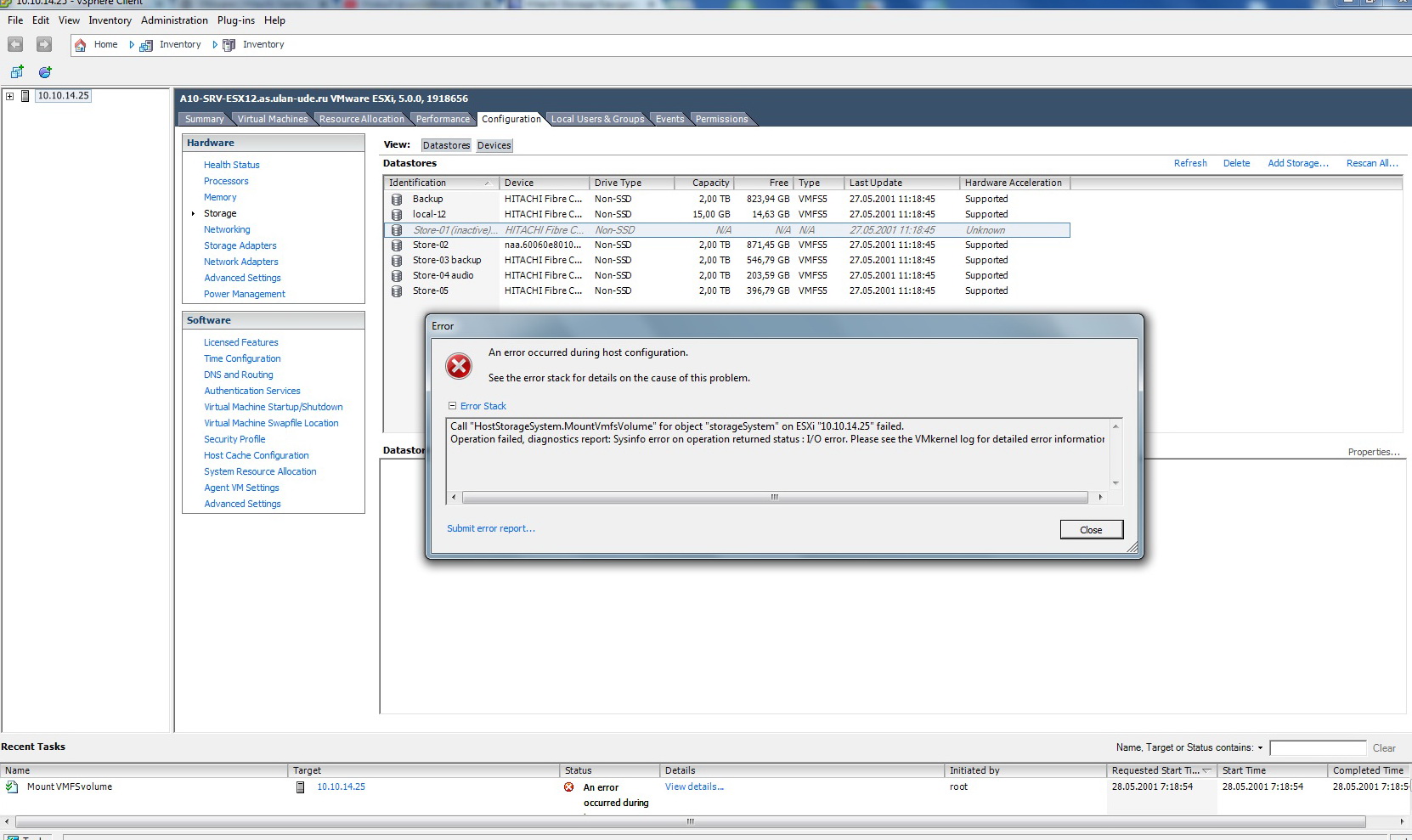Open Time Configuration settings
The height and width of the screenshot is (840, 1412).
tap(242, 358)
